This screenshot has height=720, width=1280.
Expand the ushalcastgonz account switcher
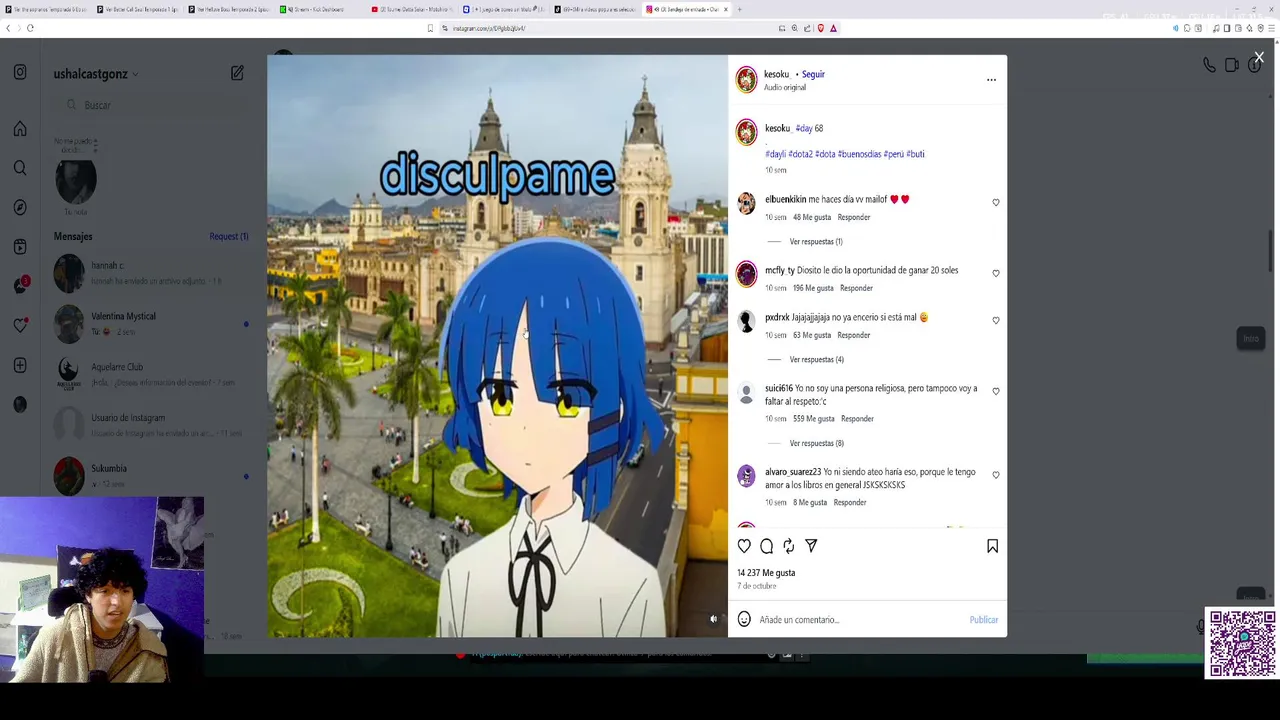[96, 74]
